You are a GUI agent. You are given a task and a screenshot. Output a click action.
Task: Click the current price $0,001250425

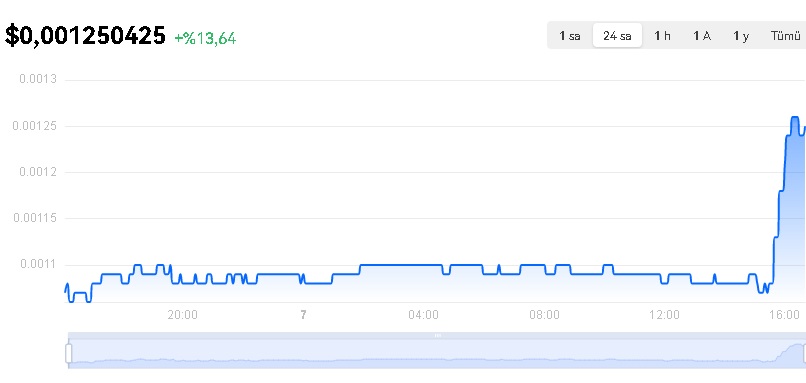85,36
